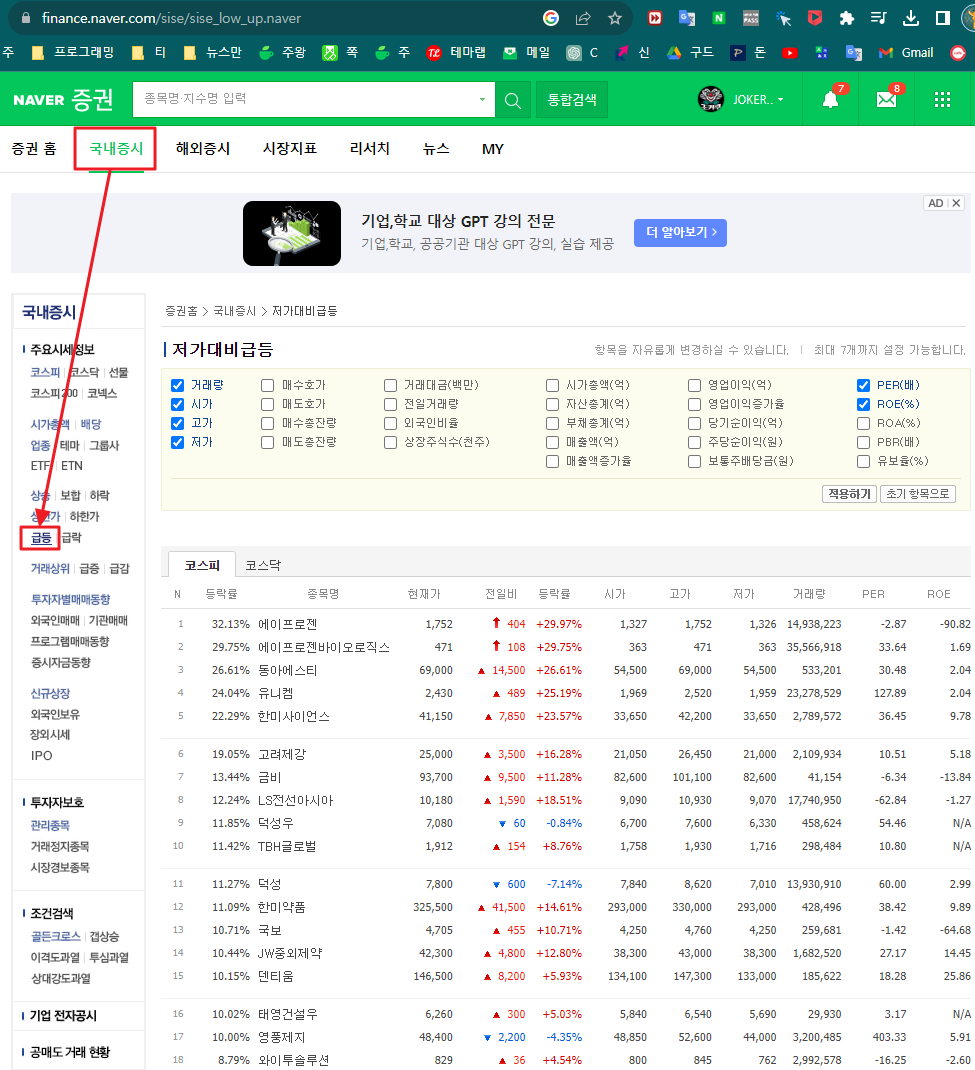Click the 적용하기 button
The image size is (975, 1070).
[x=849, y=494]
